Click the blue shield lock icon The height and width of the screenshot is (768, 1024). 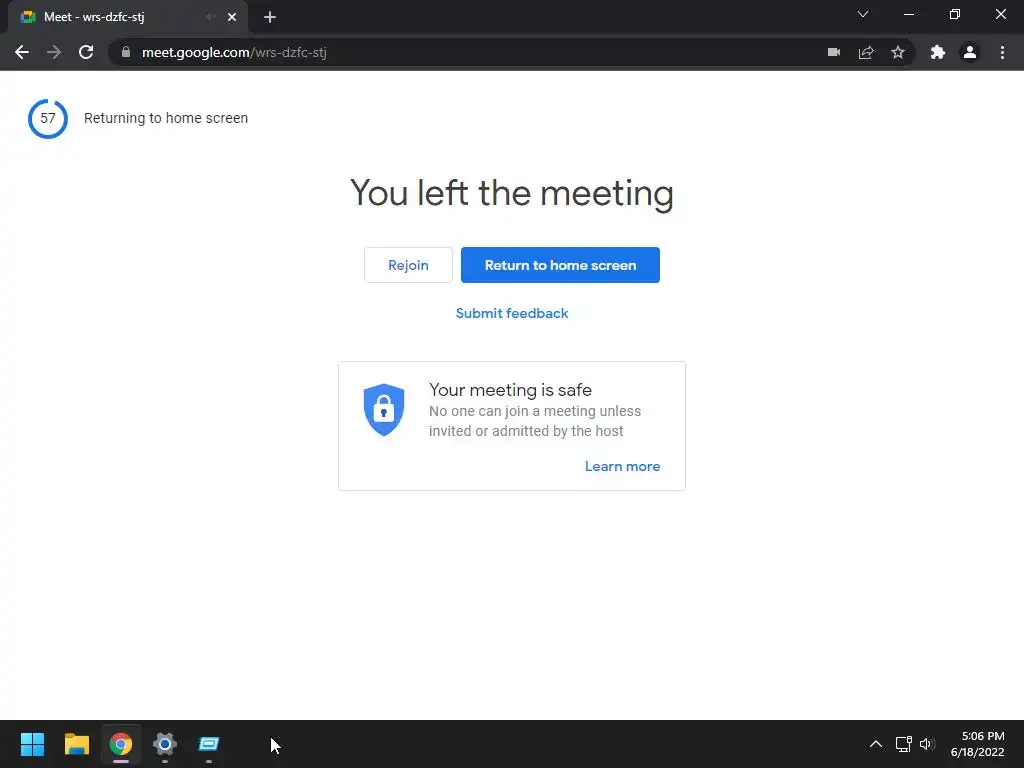[384, 409]
